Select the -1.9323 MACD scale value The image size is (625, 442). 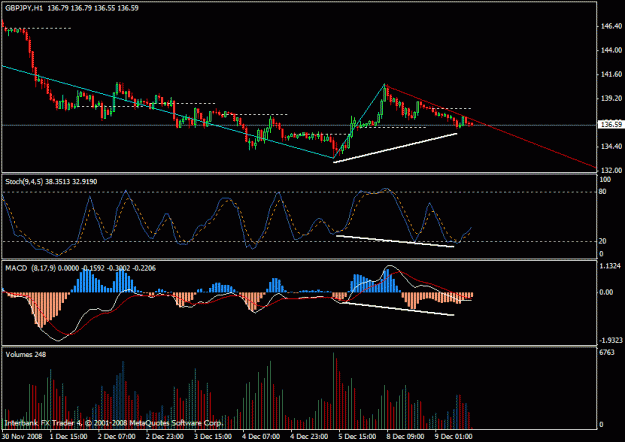pos(611,340)
